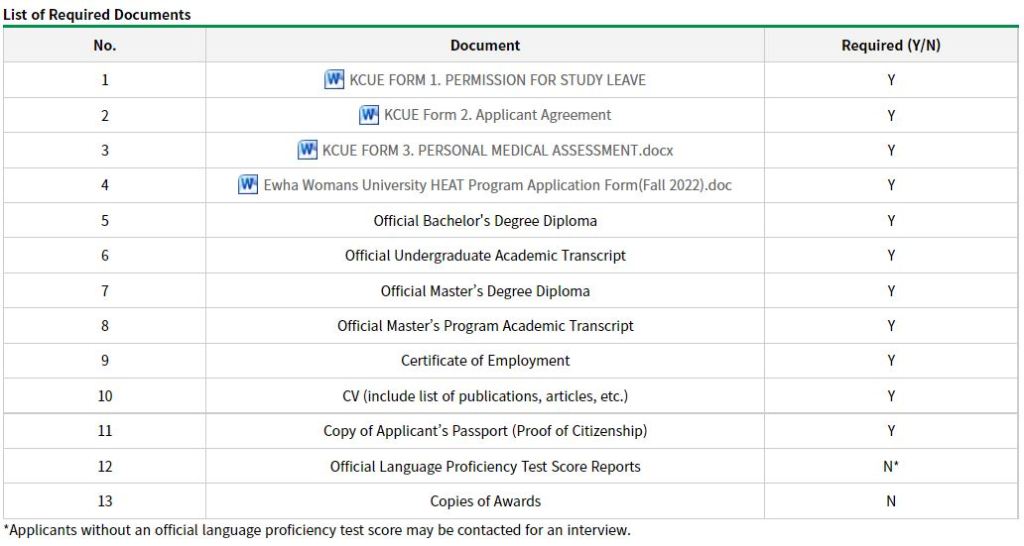The image size is (1024, 546).
Task: Click the Word icon beside KCUE FORM 1
Action: (x=335, y=80)
